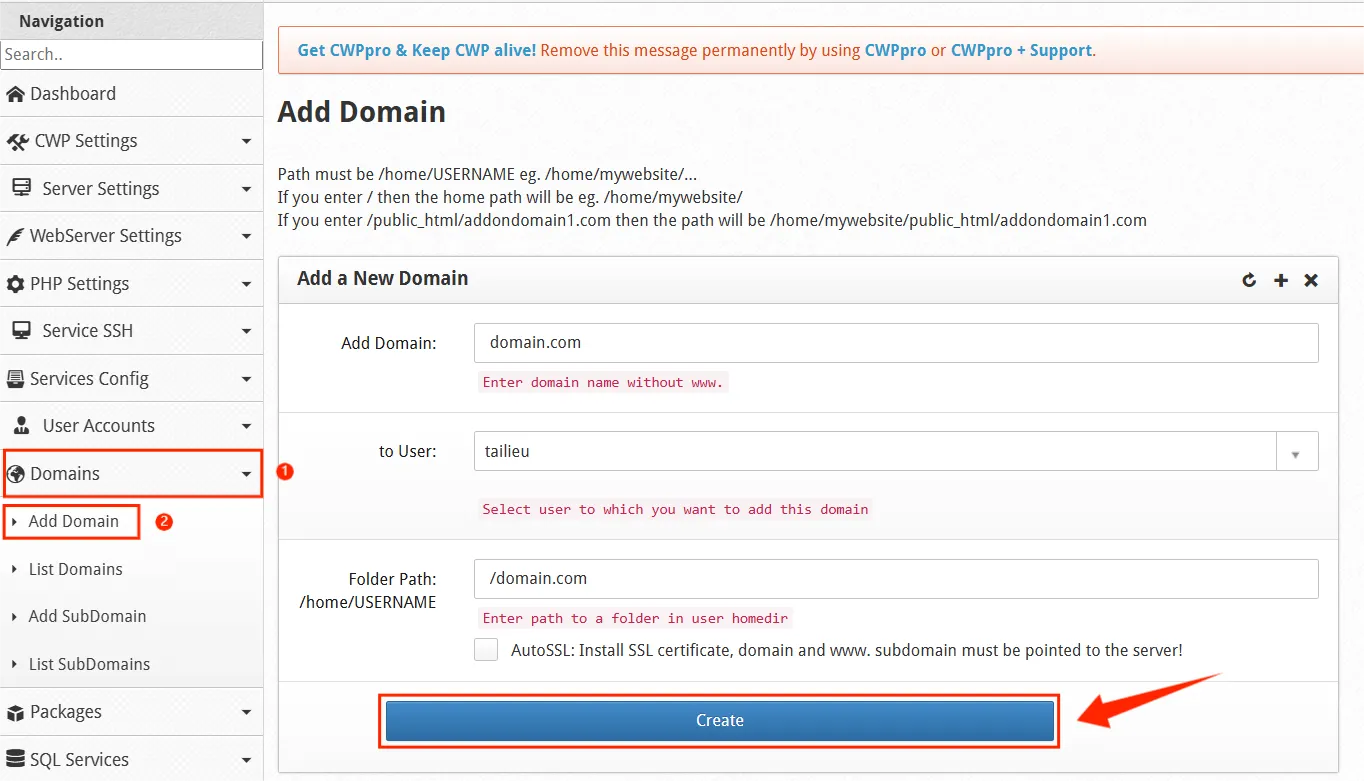This screenshot has width=1364, height=781.
Task: Collapse the Domains menu section
Action: tap(246, 472)
